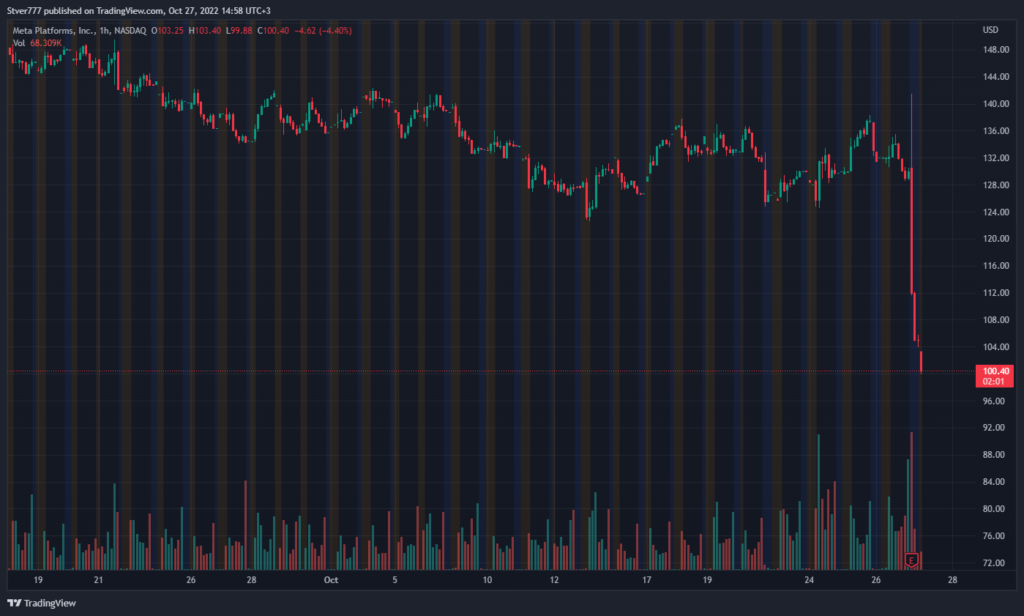
Task: Click the 96.00 price scale label
Action: [x=994, y=401]
